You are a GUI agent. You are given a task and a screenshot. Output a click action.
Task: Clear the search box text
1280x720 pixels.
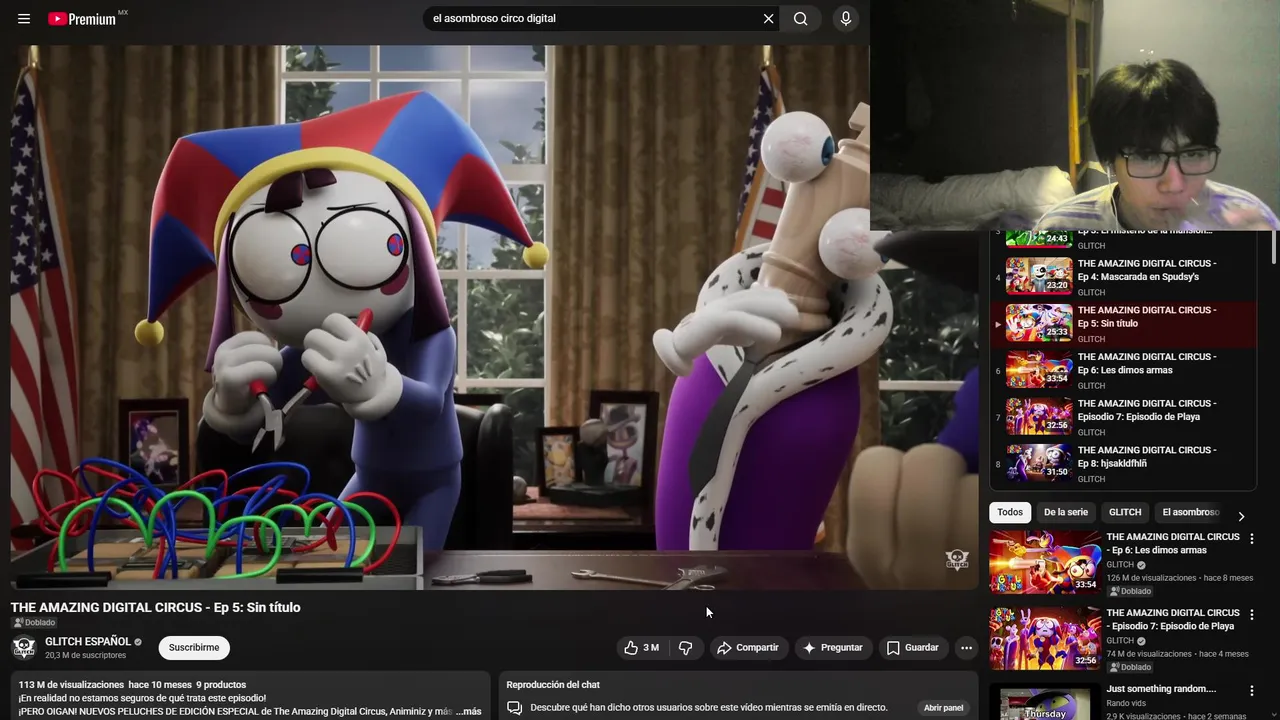[x=768, y=19]
